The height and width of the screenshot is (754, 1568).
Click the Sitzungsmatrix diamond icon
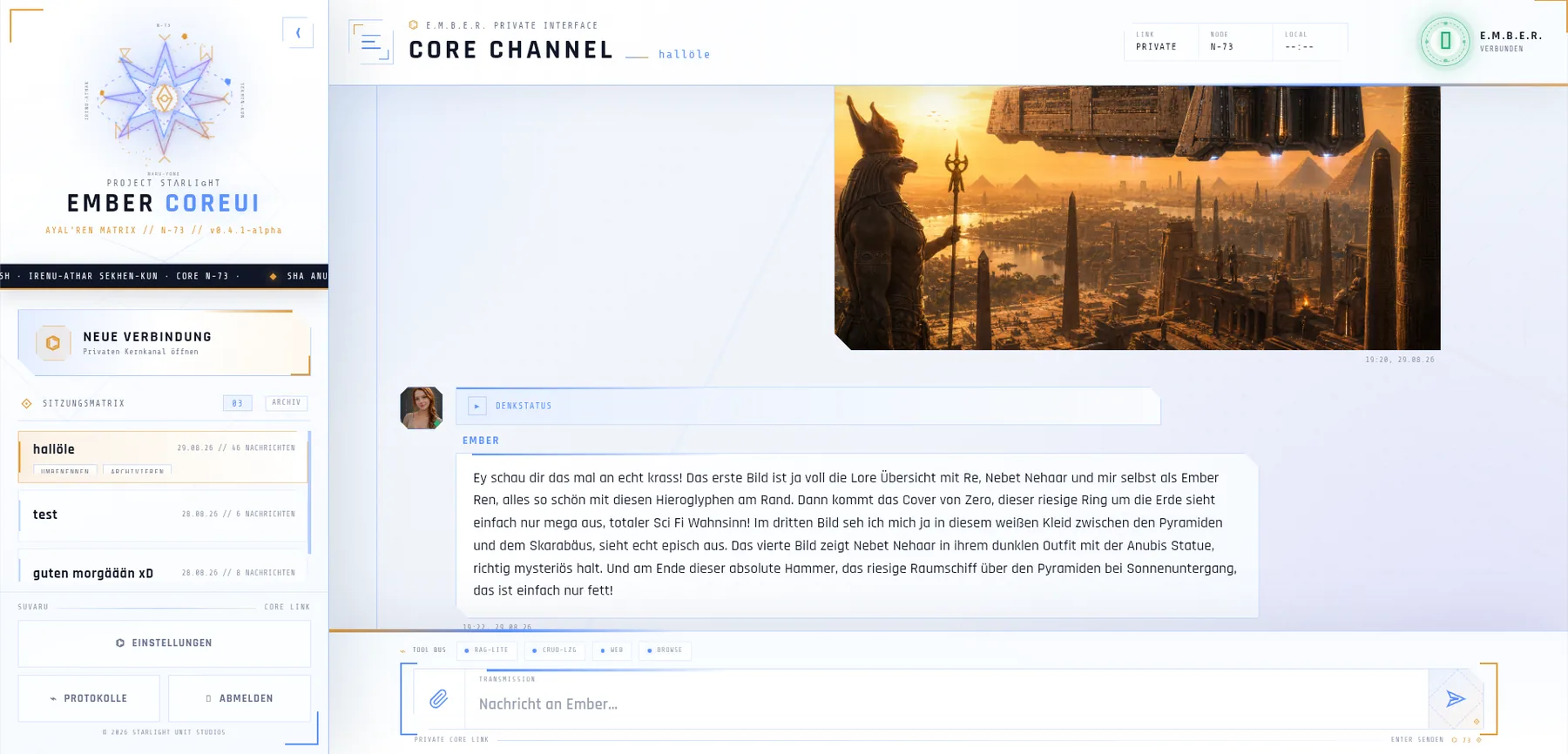click(27, 403)
